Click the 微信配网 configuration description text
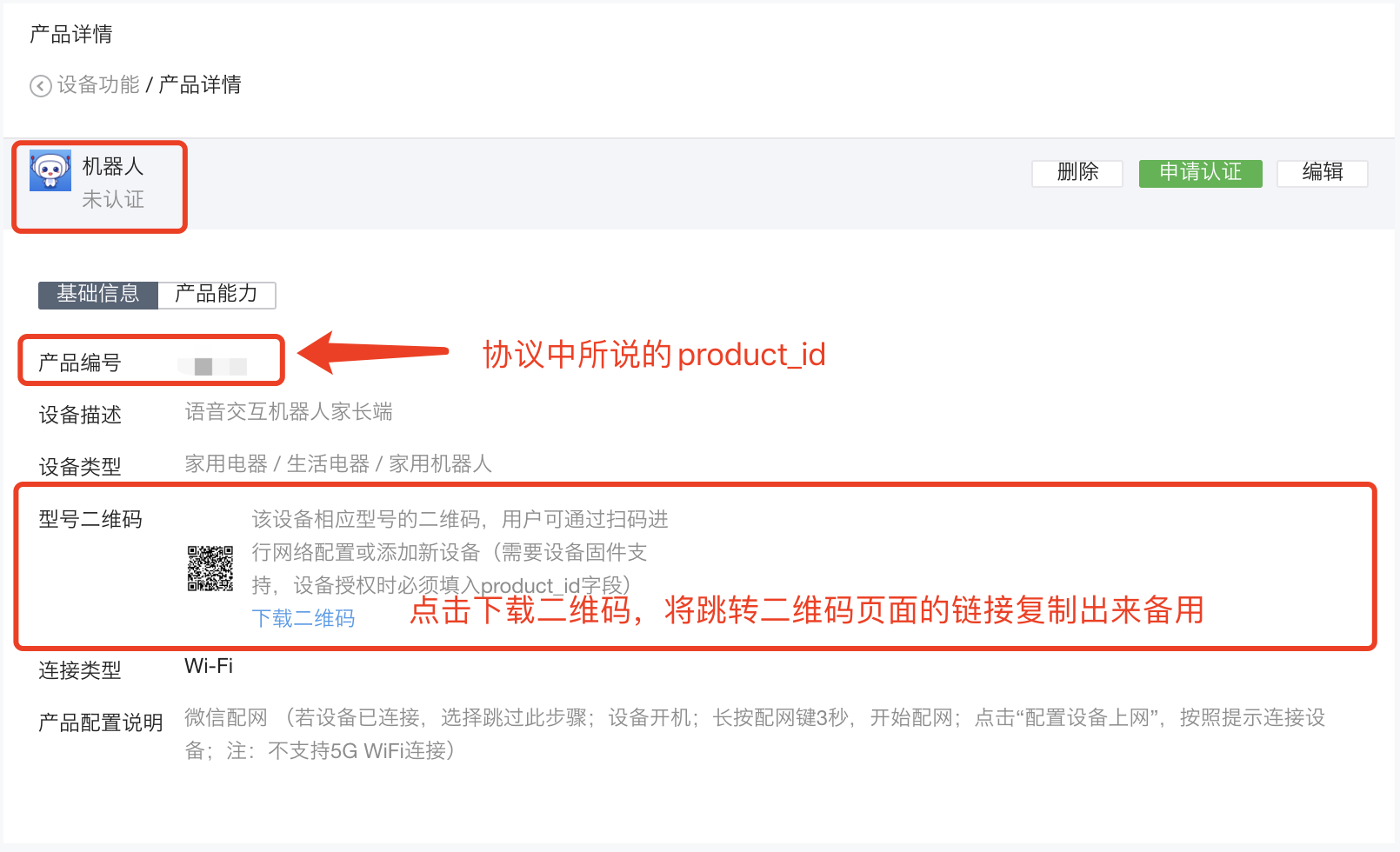Image resolution: width=1400 pixels, height=852 pixels. tap(755, 735)
